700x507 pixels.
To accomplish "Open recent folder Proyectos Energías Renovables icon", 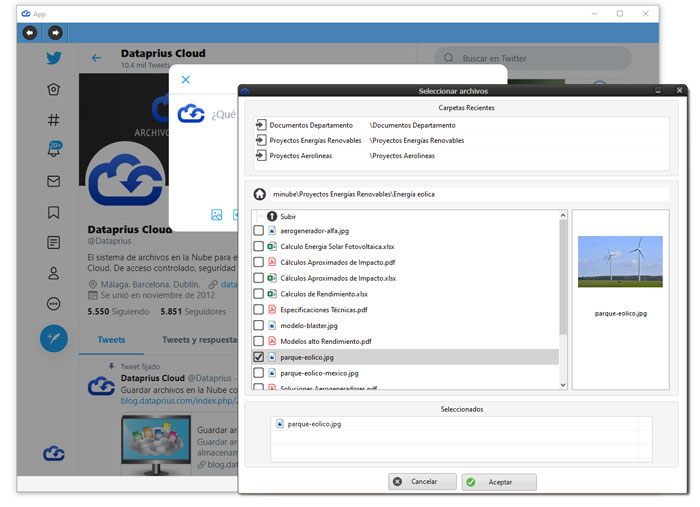I will tap(261, 140).
